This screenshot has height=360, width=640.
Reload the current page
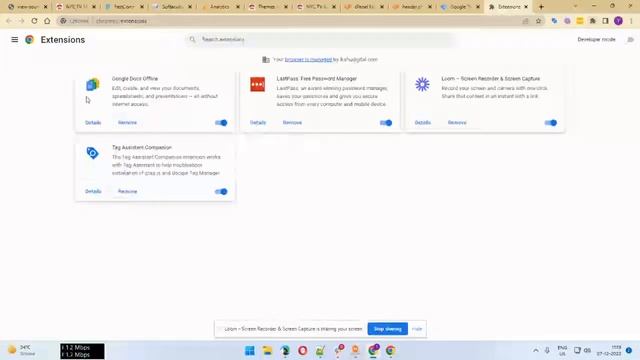[x=34, y=21]
